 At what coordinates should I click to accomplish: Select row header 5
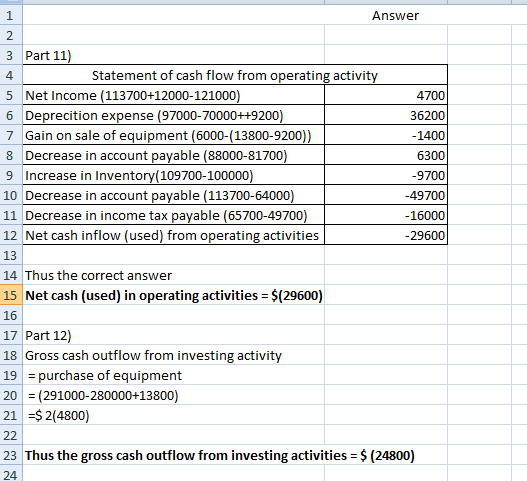11,95
